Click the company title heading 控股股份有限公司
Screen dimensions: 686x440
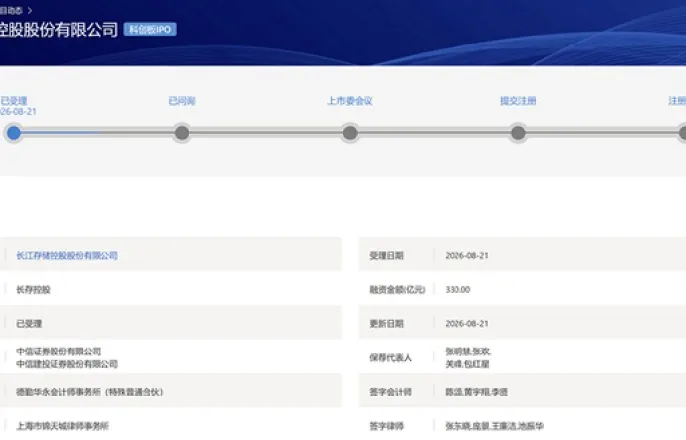59,30
